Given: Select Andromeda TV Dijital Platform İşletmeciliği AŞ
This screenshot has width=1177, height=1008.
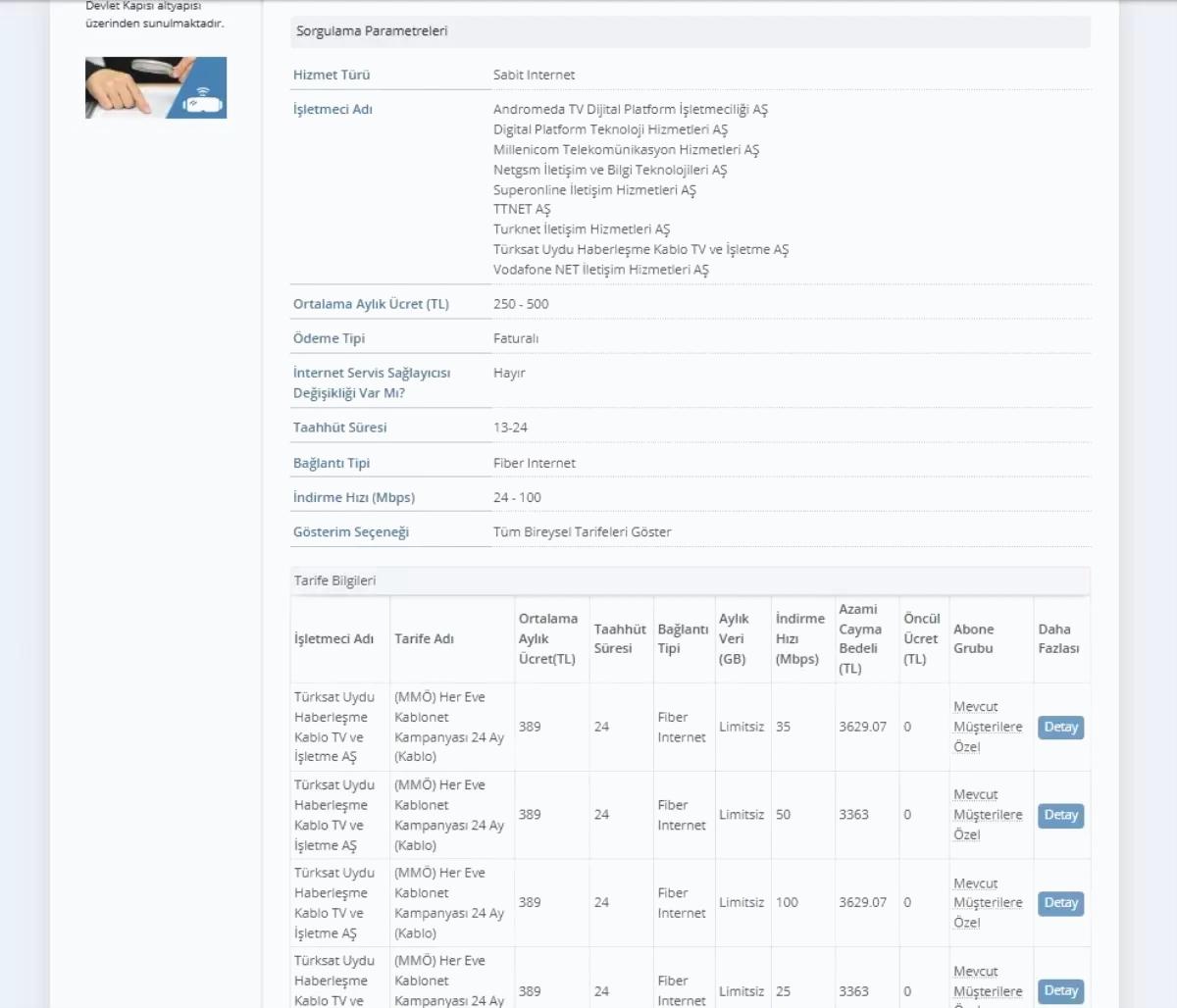Looking at the screenshot, I should coord(631,110).
